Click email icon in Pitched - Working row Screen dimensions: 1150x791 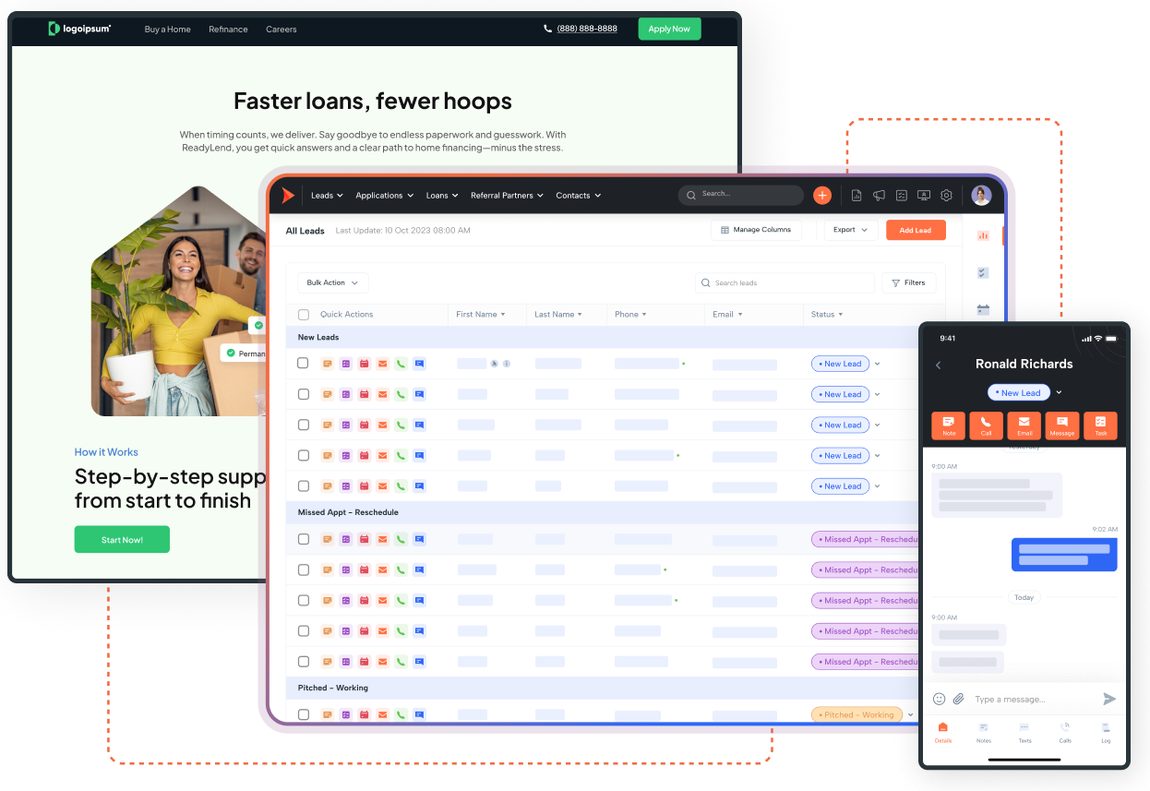tap(383, 715)
